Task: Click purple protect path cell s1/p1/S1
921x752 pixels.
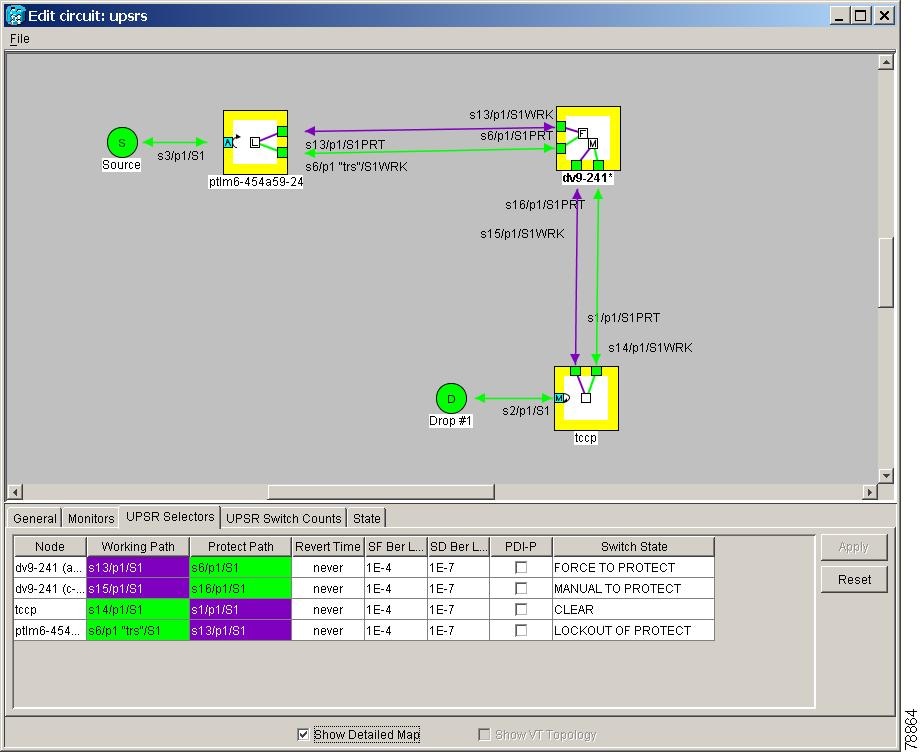Action: [x=240, y=610]
